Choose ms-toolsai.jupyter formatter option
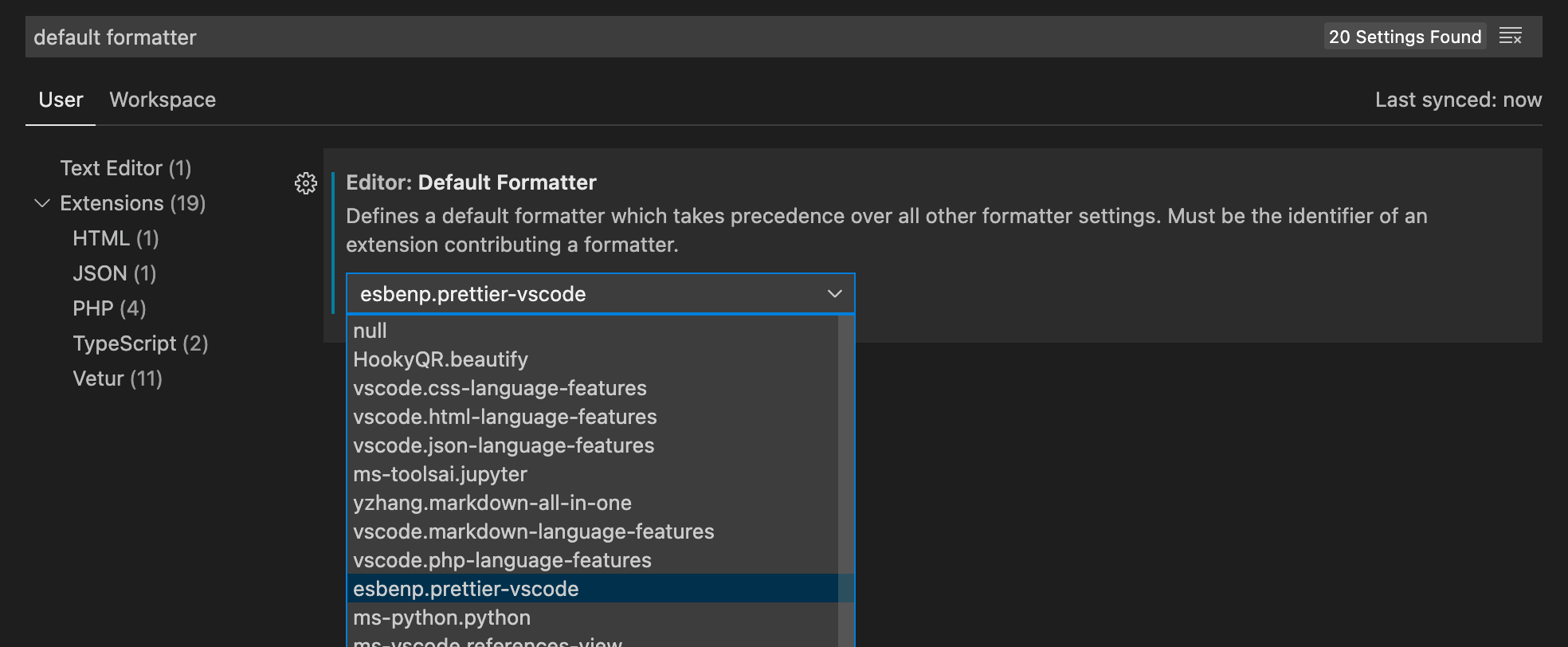This screenshot has width=1568, height=647. click(593, 474)
